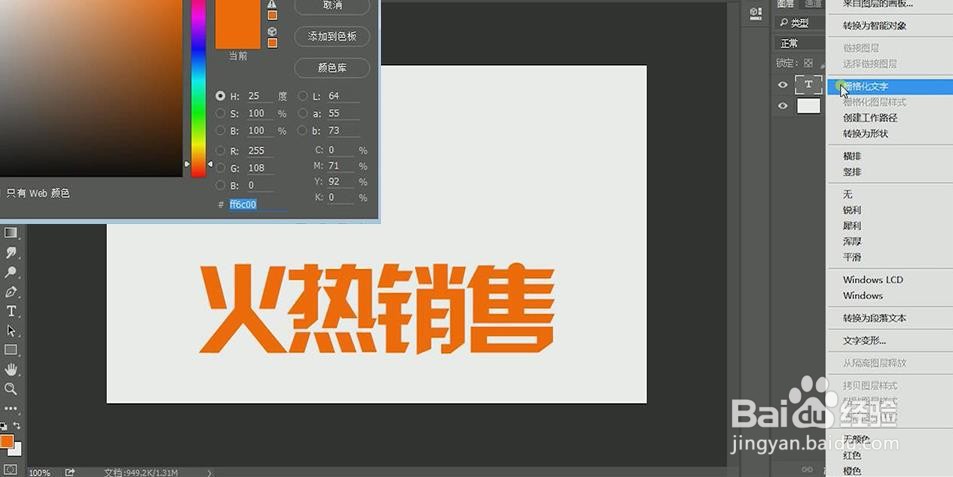Open the Edit Toolbar three-dots button
Viewport: 953px width, 477px height.
(10, 408)
